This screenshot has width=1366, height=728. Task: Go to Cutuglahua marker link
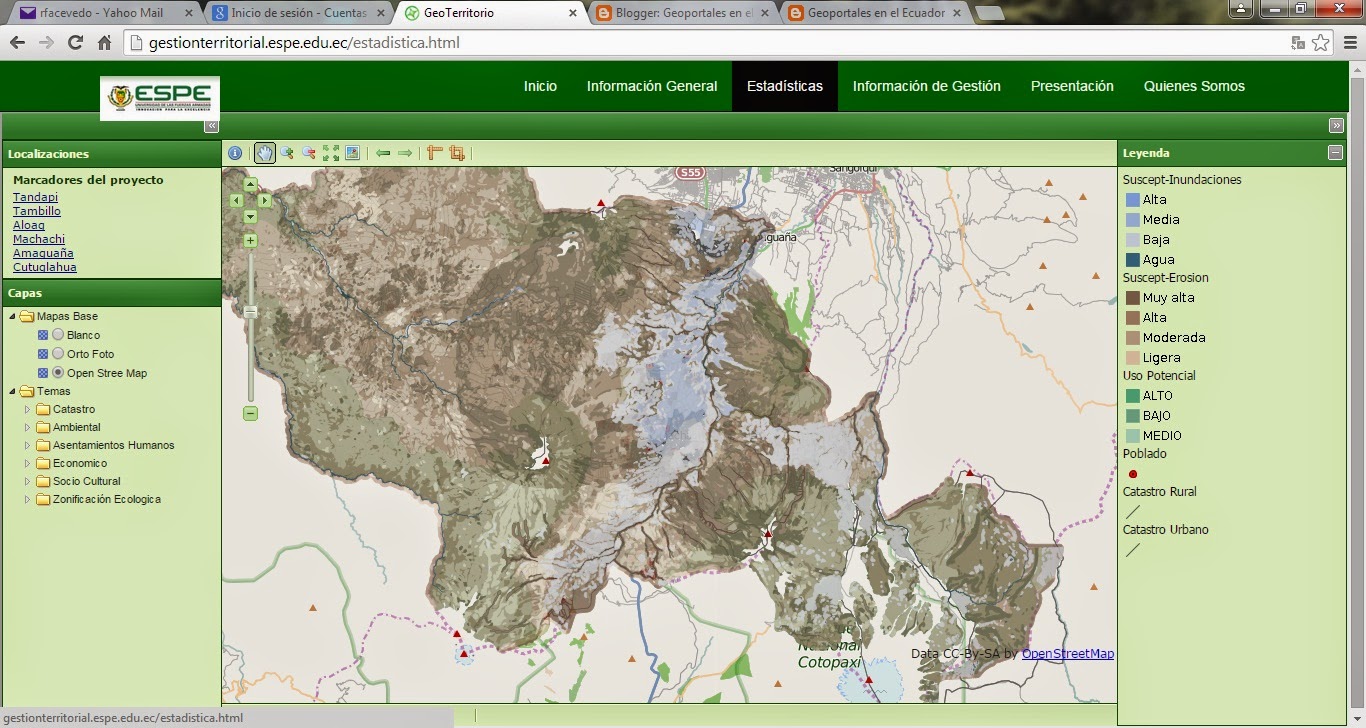point(45,267)
